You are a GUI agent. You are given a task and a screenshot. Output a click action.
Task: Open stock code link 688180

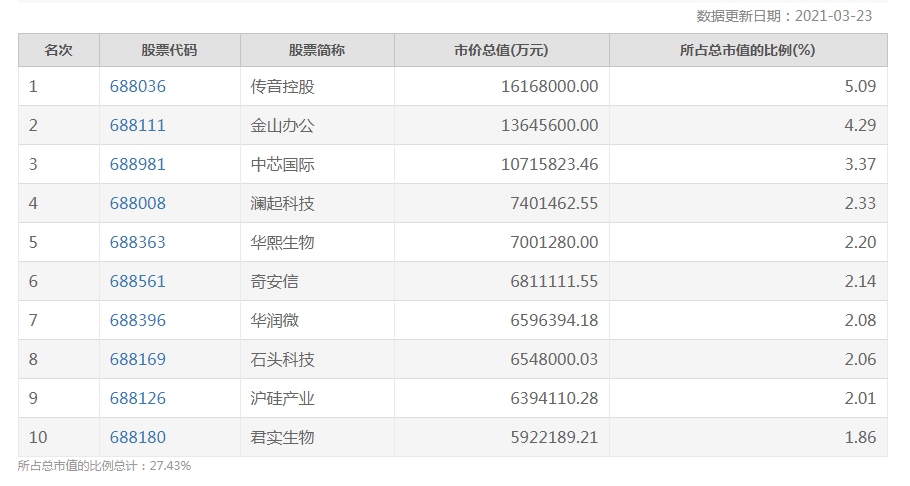point(138,438)
